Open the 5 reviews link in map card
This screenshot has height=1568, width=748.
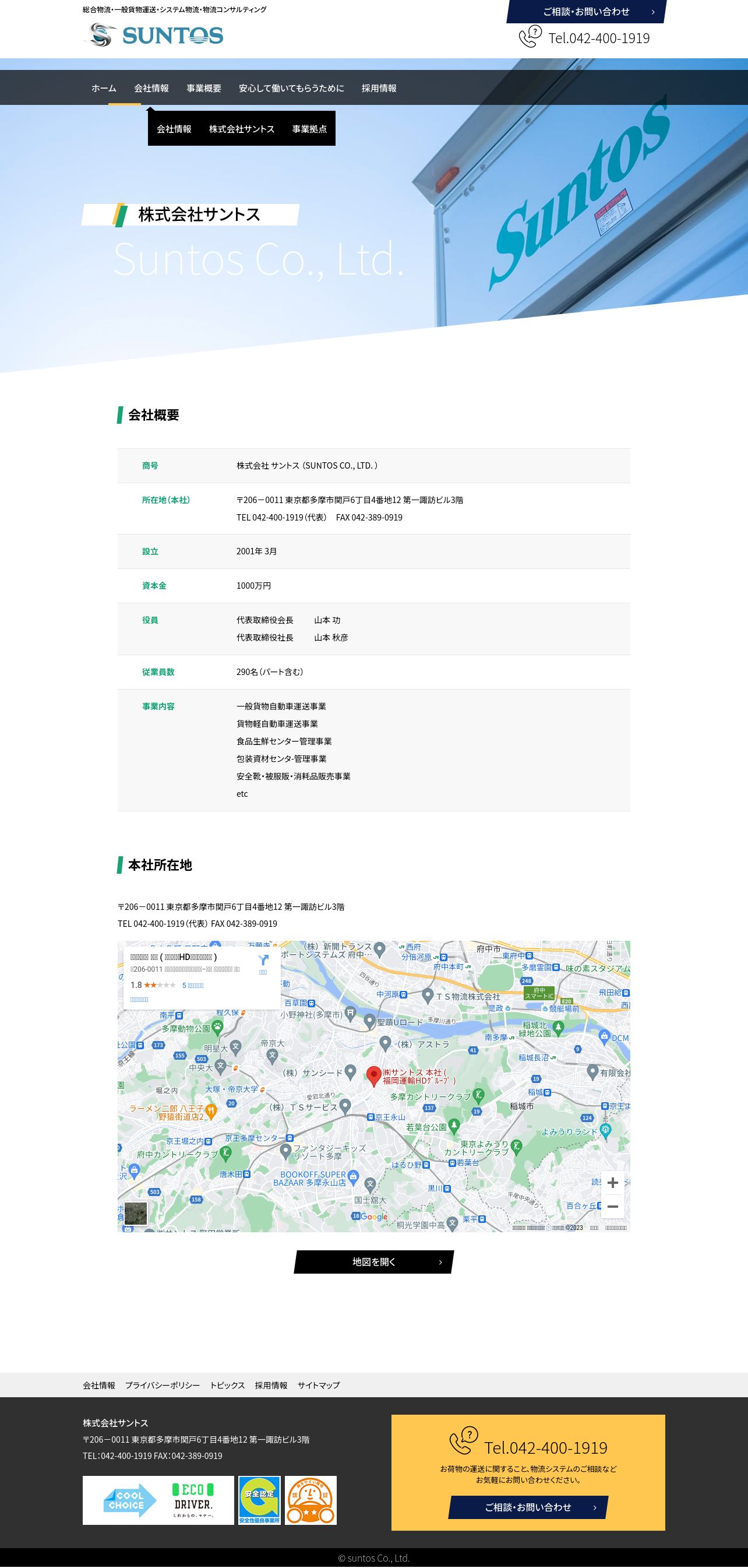193,986
